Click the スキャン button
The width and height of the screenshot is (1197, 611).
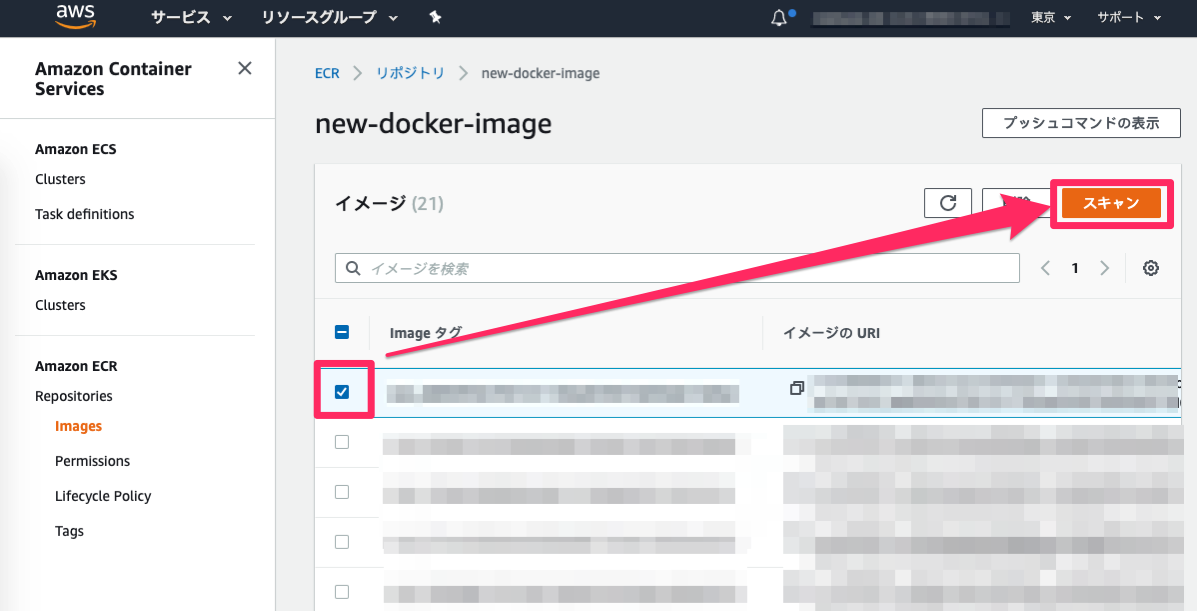click(1111, 203)
